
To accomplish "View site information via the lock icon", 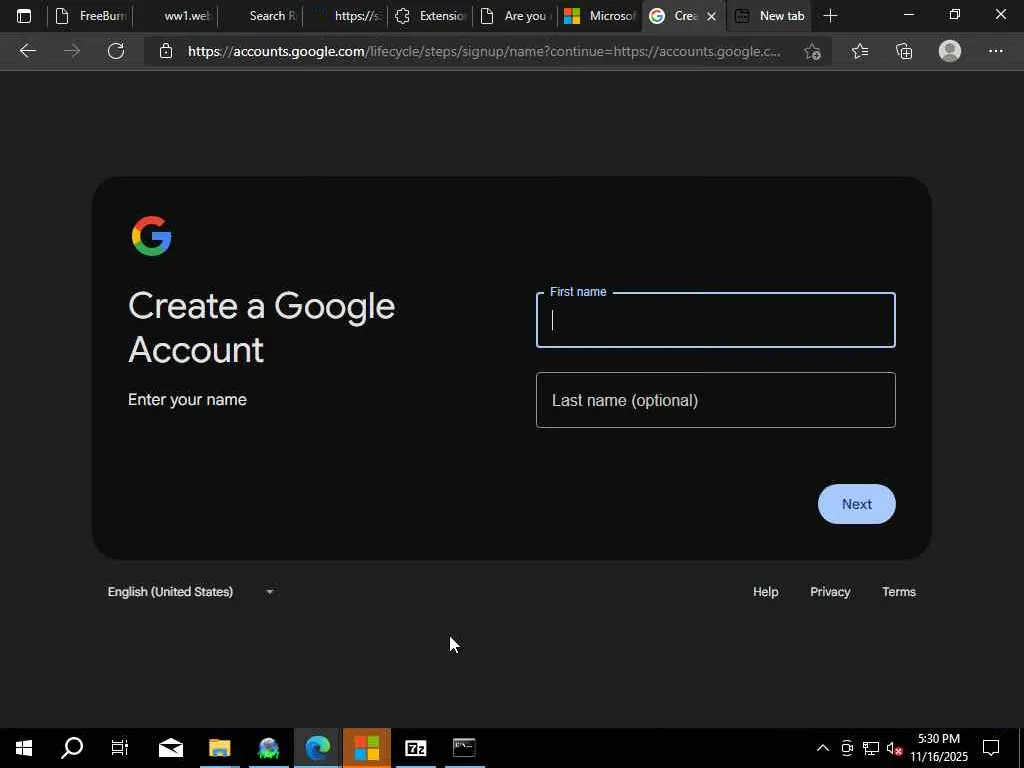I will 166,51.
